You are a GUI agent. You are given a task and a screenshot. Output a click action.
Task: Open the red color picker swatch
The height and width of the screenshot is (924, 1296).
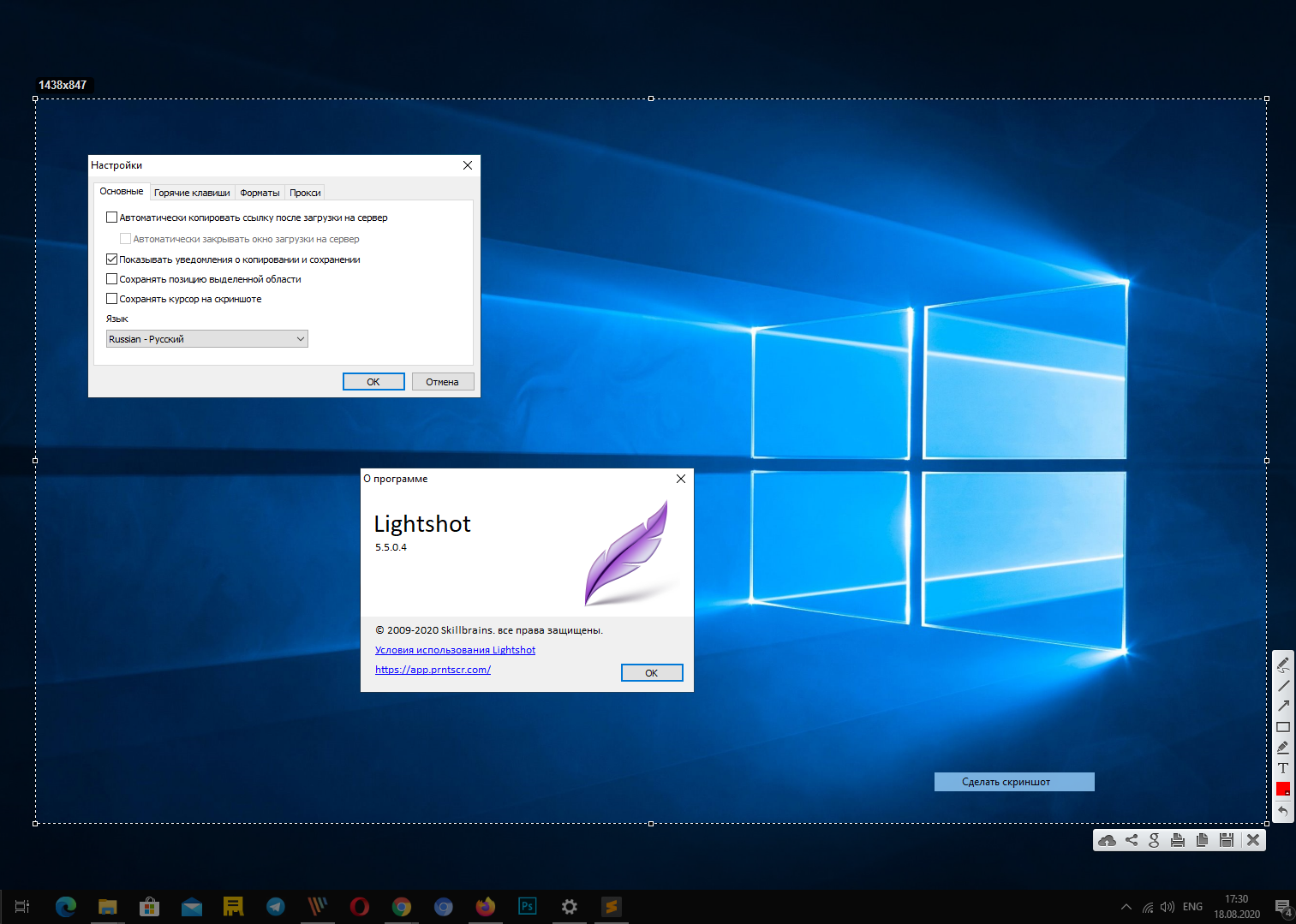[x=1283, y=789]
